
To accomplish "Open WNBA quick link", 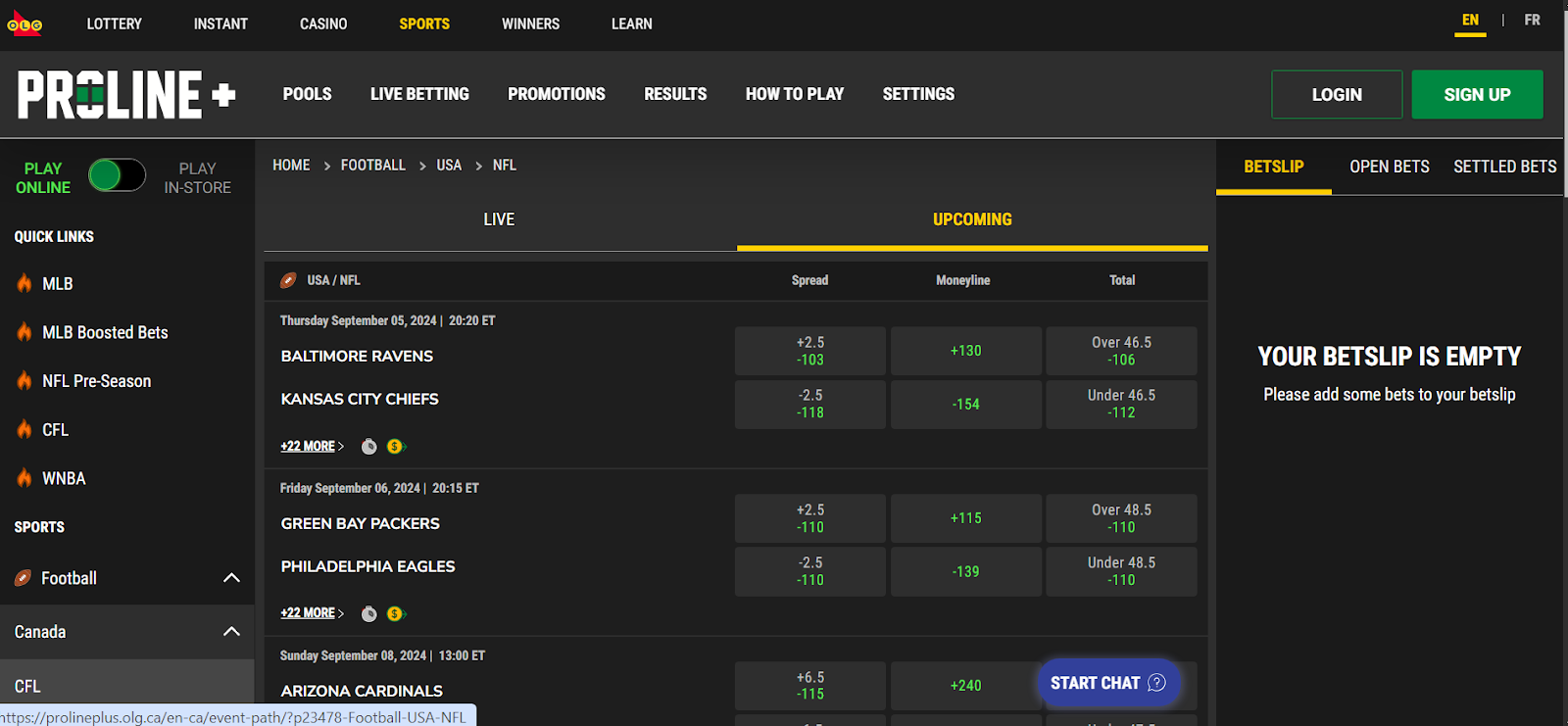I will coord(64,478).
